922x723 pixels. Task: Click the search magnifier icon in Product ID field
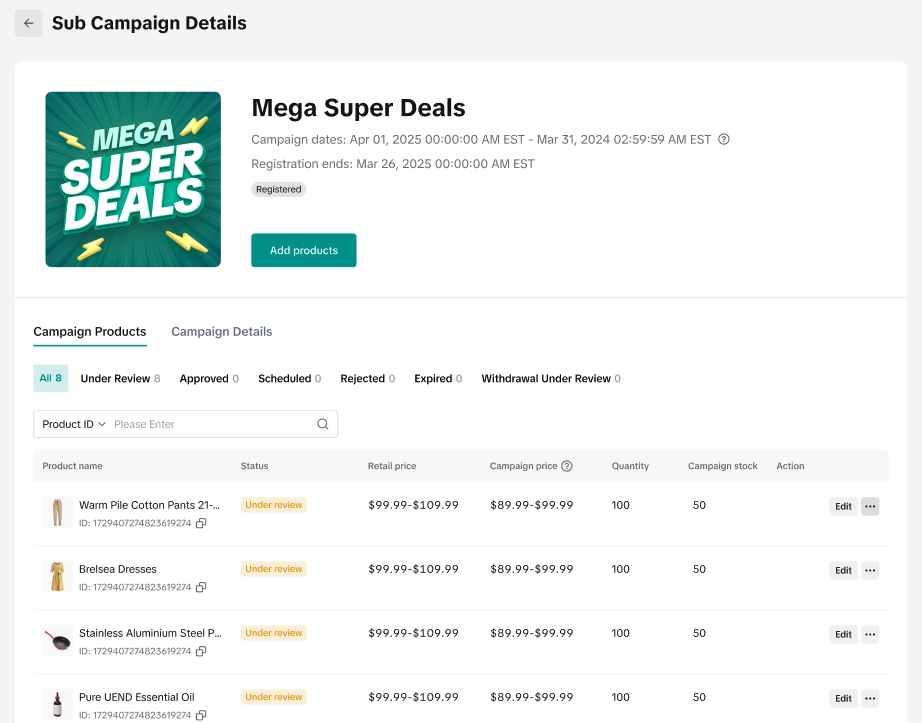[323, 424]
